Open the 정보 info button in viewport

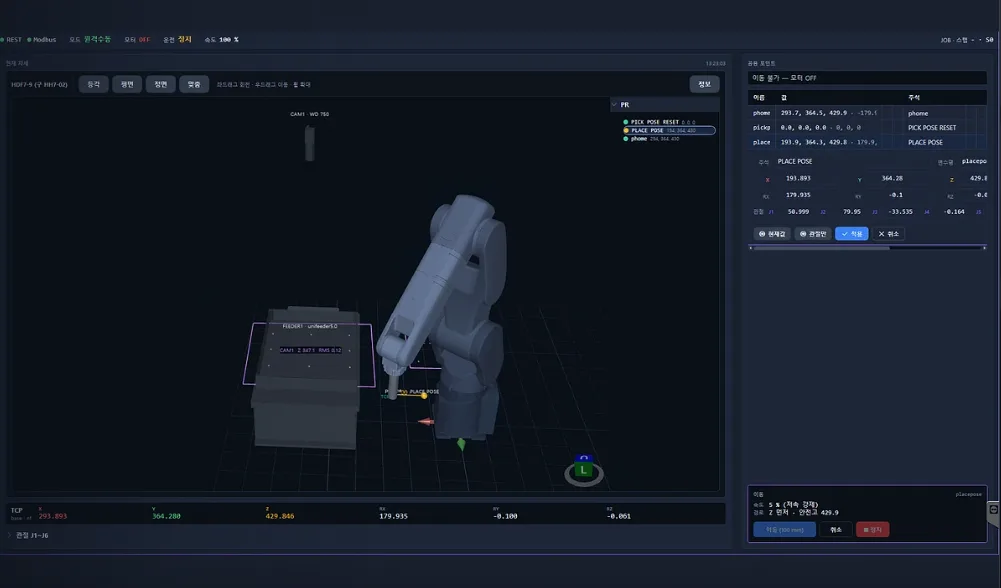[x=704, y=84]
